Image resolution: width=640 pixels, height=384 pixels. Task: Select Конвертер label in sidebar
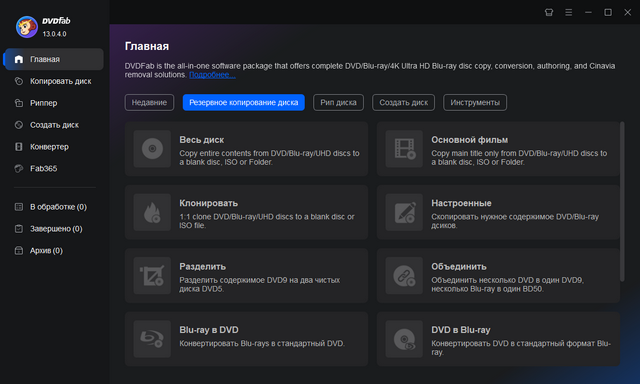(49, 146)
